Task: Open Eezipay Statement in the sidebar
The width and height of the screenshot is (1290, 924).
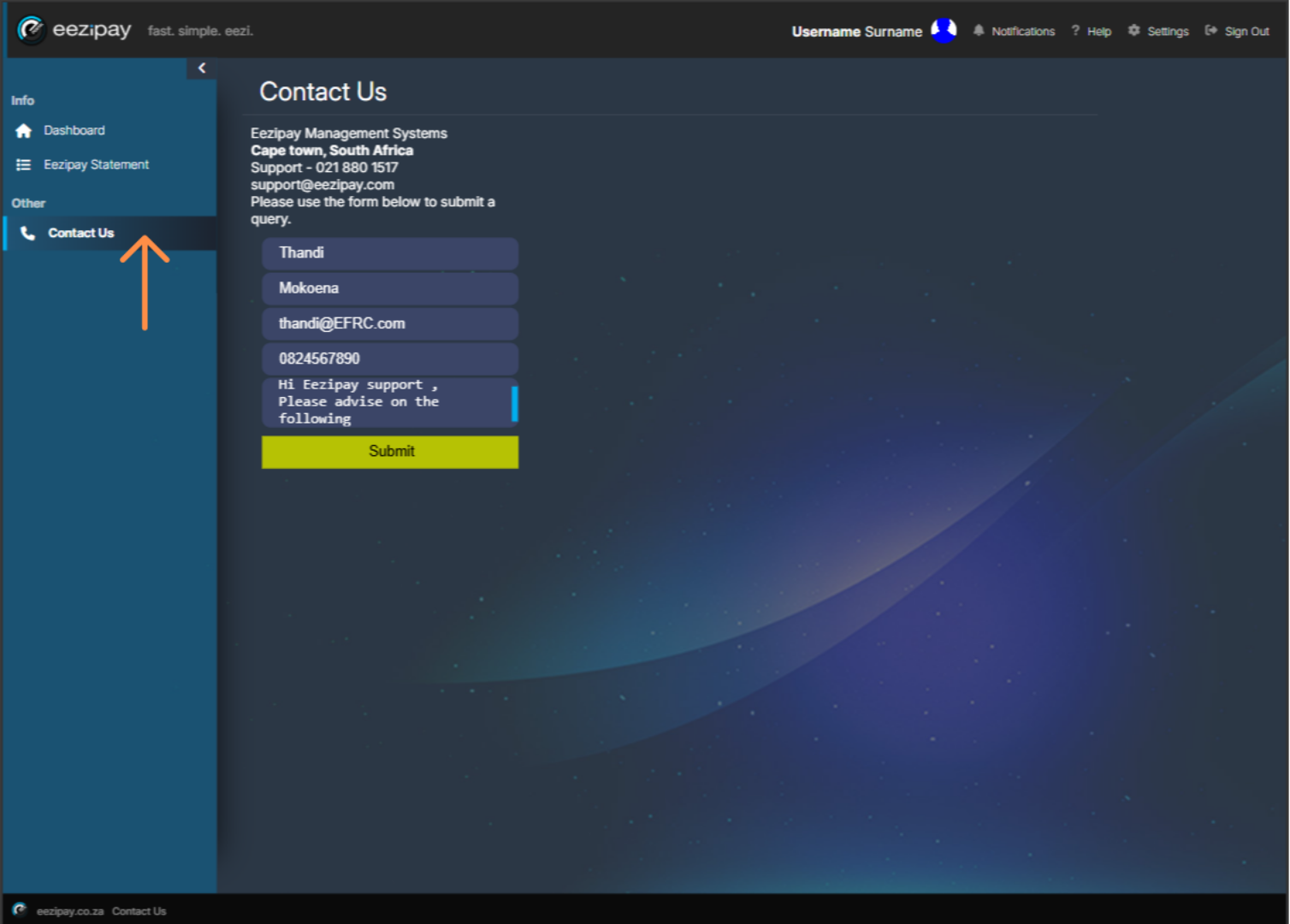Action: point(96,165)
